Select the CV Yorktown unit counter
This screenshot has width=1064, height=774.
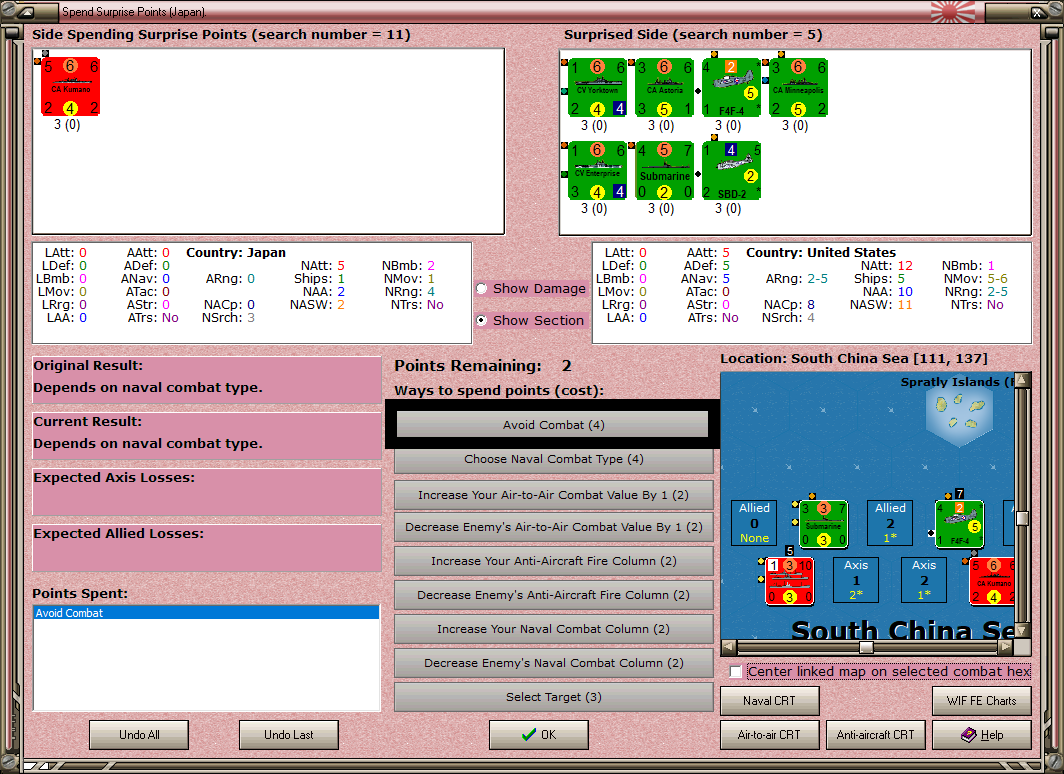[597, 88]
